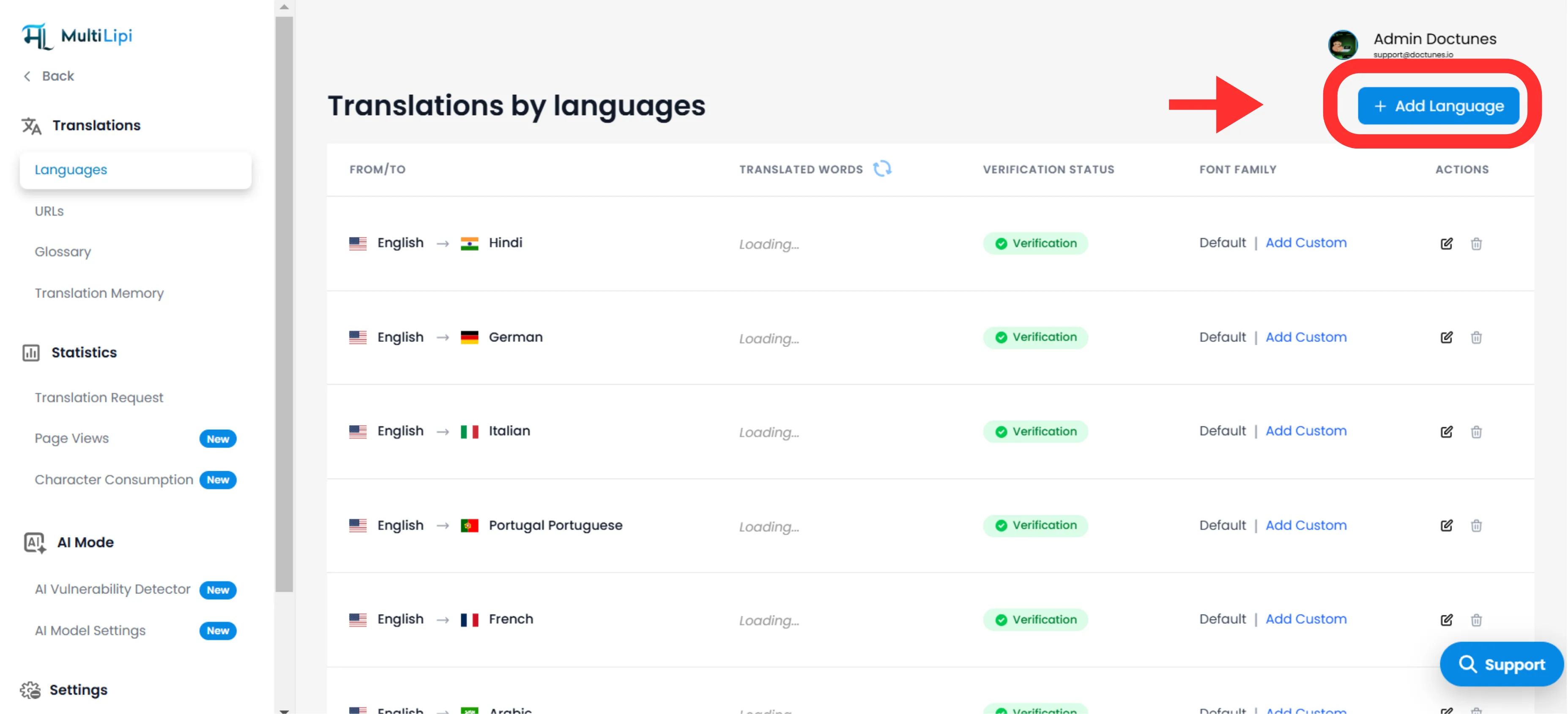View Page Views statistics
The height and width of the screenshot is (714, 1568).
[x=71, y=438]
